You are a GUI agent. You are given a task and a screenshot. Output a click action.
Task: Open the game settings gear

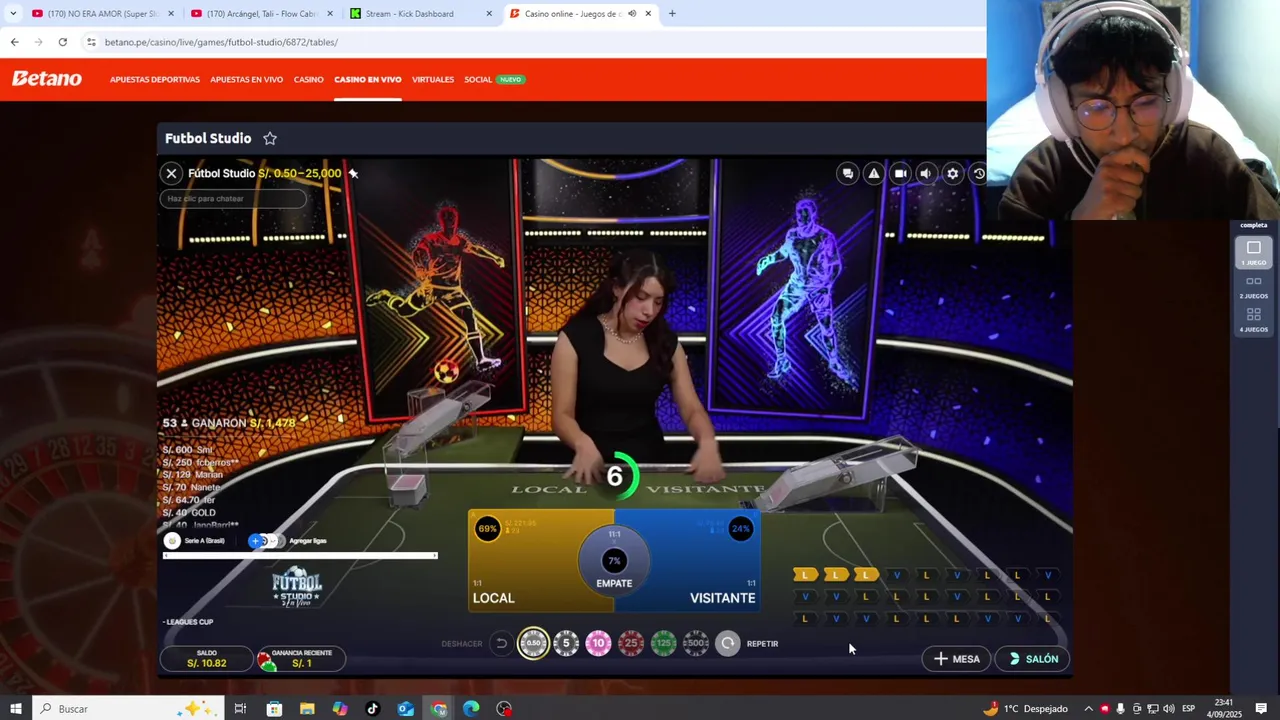click(x=953, y=173)
